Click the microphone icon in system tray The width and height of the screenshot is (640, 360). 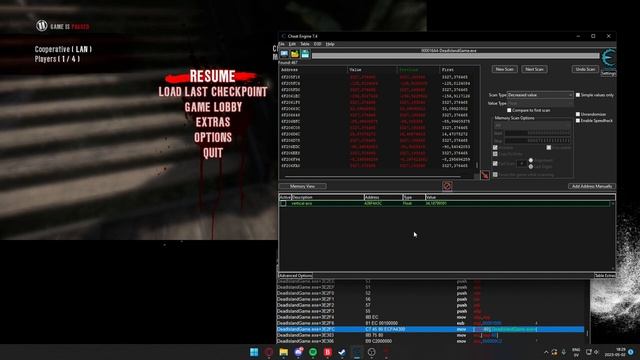[564, 352]
